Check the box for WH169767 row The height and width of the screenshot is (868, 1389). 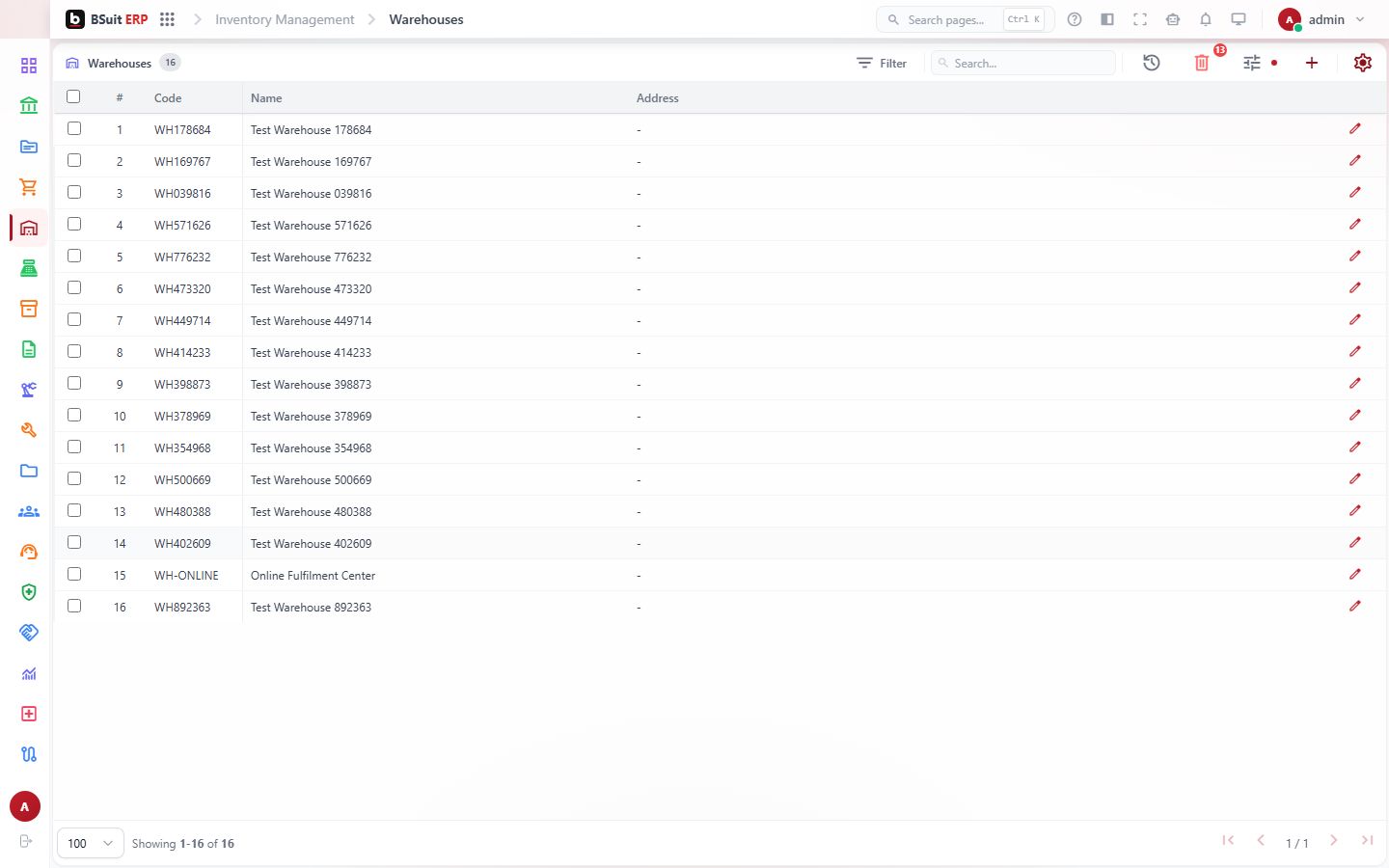click(74, 160)
